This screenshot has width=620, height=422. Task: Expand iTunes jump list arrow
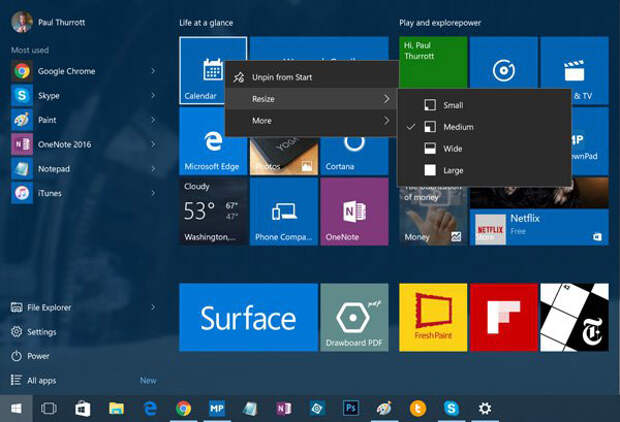[x=153, y=193]
